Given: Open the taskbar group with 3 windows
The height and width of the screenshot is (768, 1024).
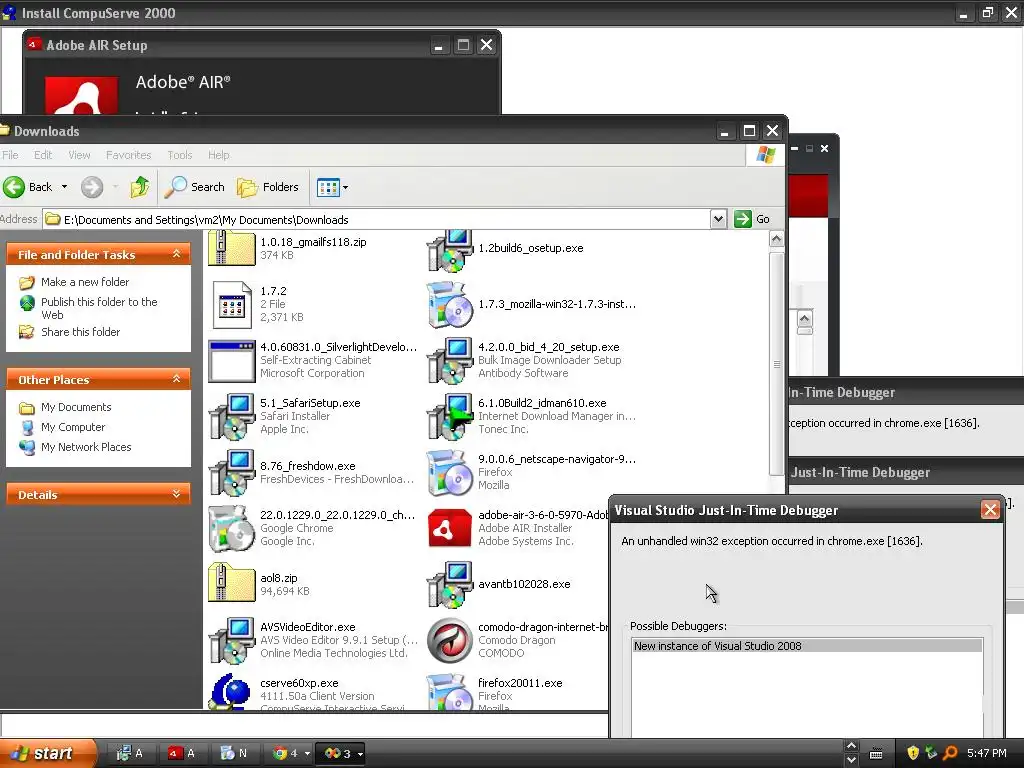Looking at the screenshot, I should pos(342,753).
